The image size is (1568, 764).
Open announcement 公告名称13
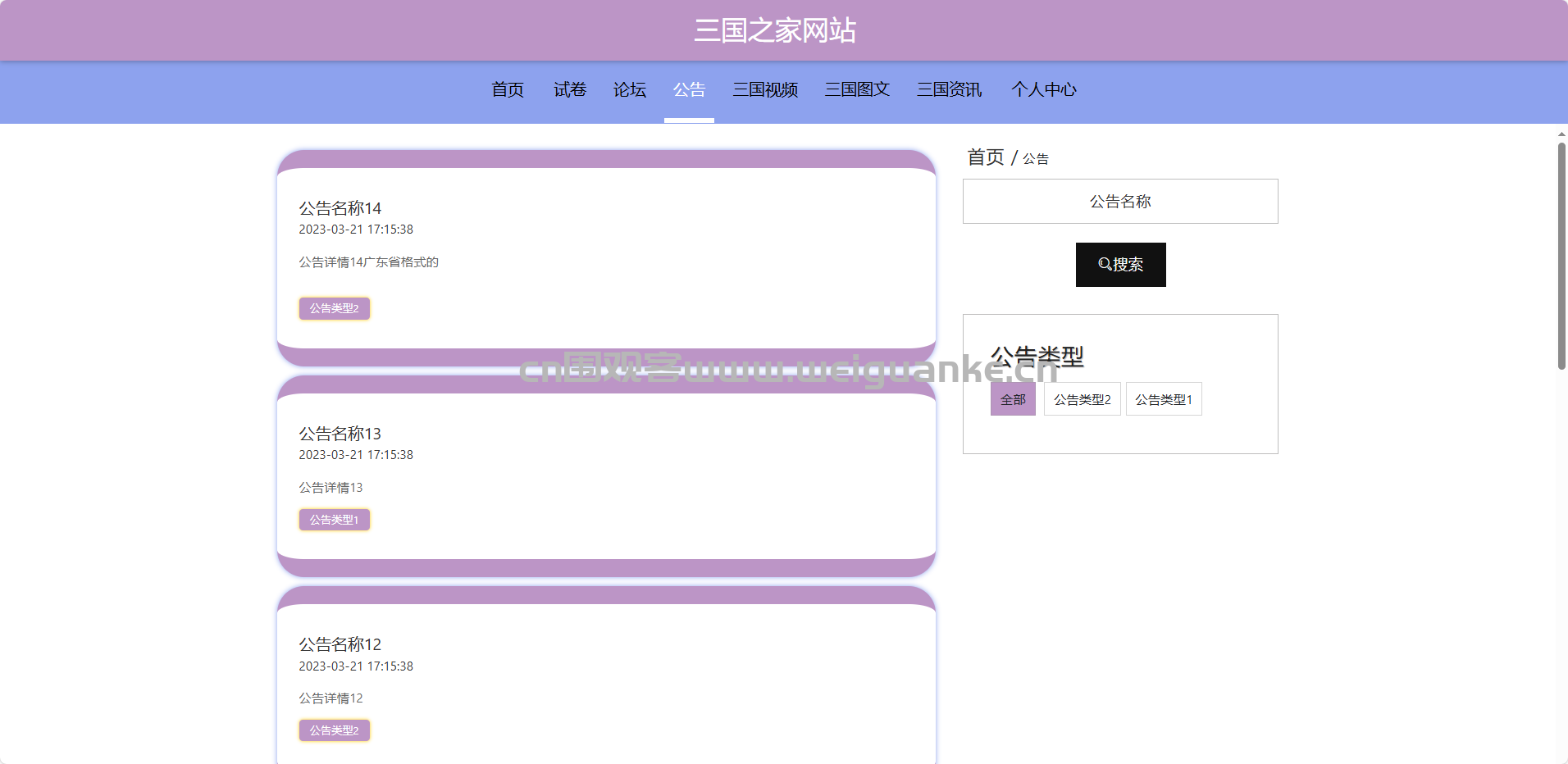click(x=340, y=434)
